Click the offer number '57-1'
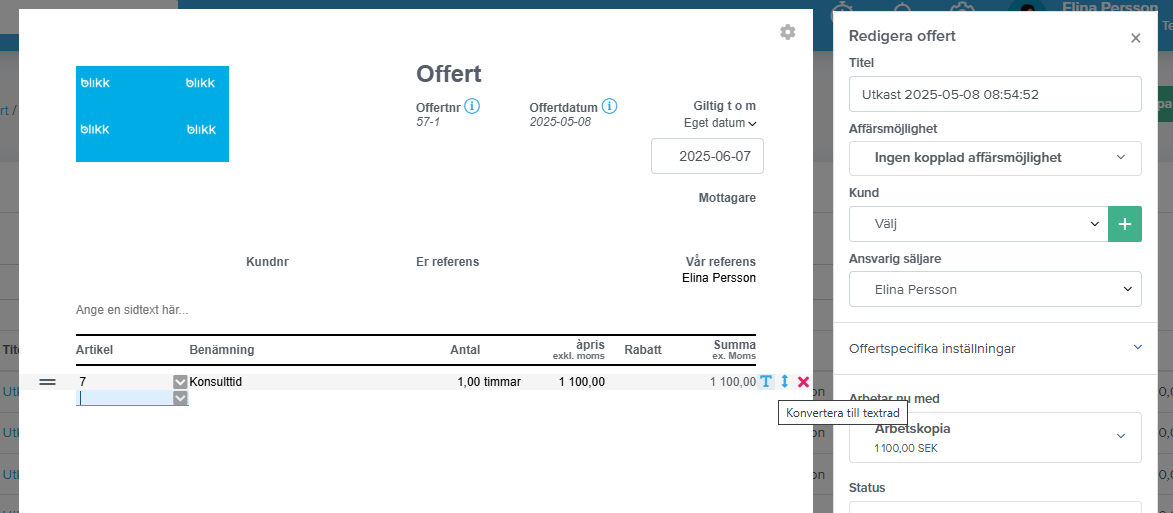 pos(428,122)
